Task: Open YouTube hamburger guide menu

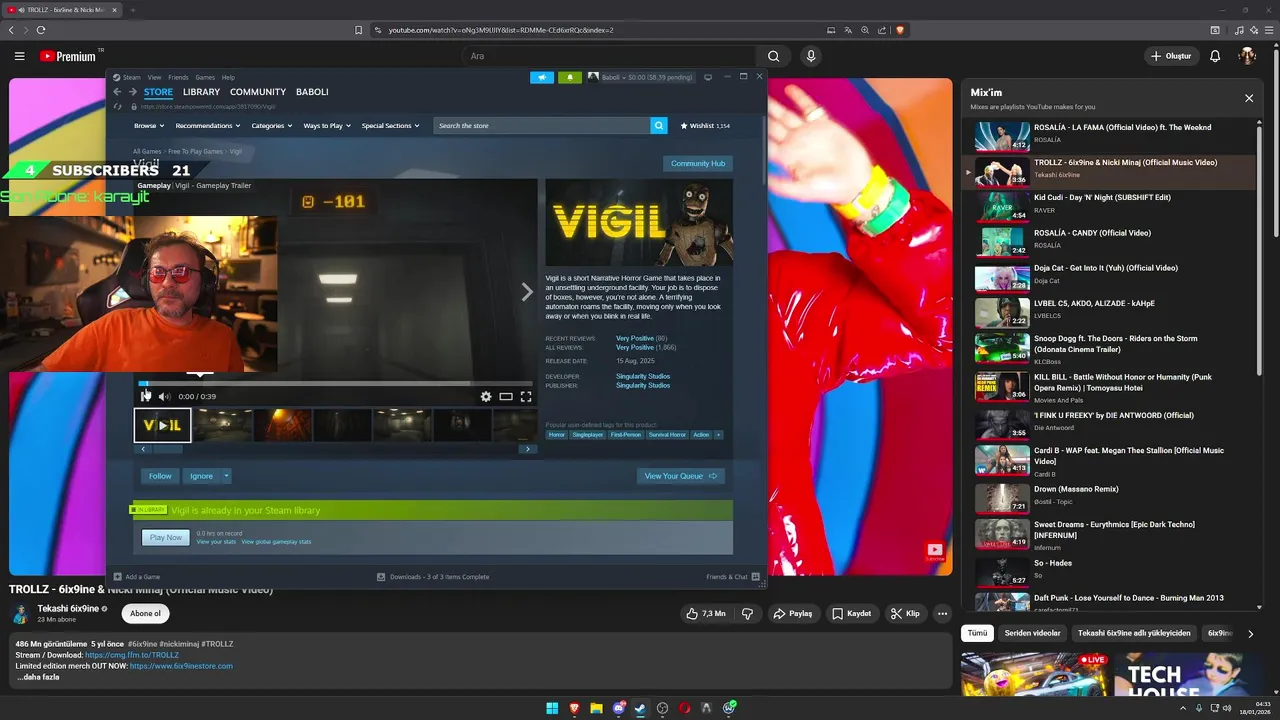Action: tap(19, 56)
